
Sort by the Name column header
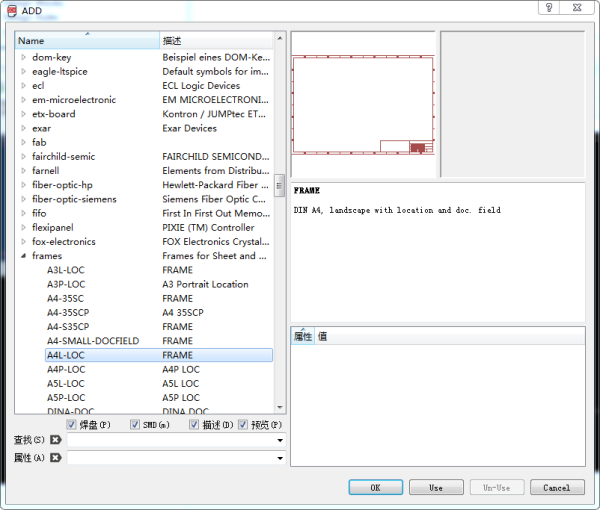(87, 40)
